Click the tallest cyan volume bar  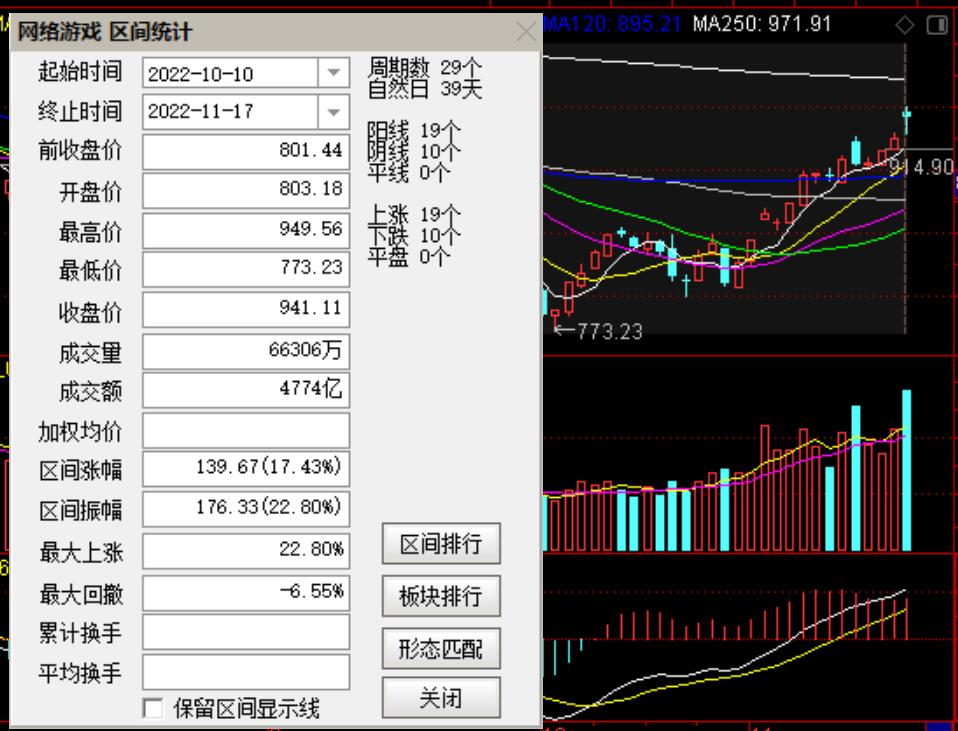(907, 470)
